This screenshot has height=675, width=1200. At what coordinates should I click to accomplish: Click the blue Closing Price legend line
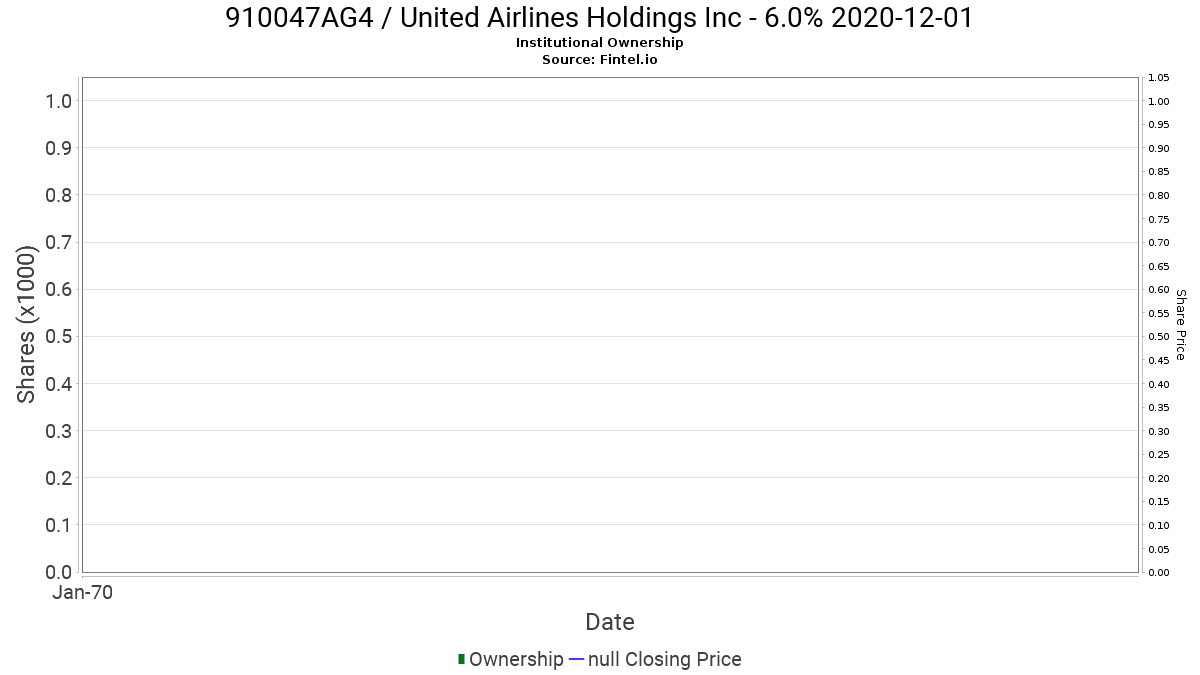point(576,659)
